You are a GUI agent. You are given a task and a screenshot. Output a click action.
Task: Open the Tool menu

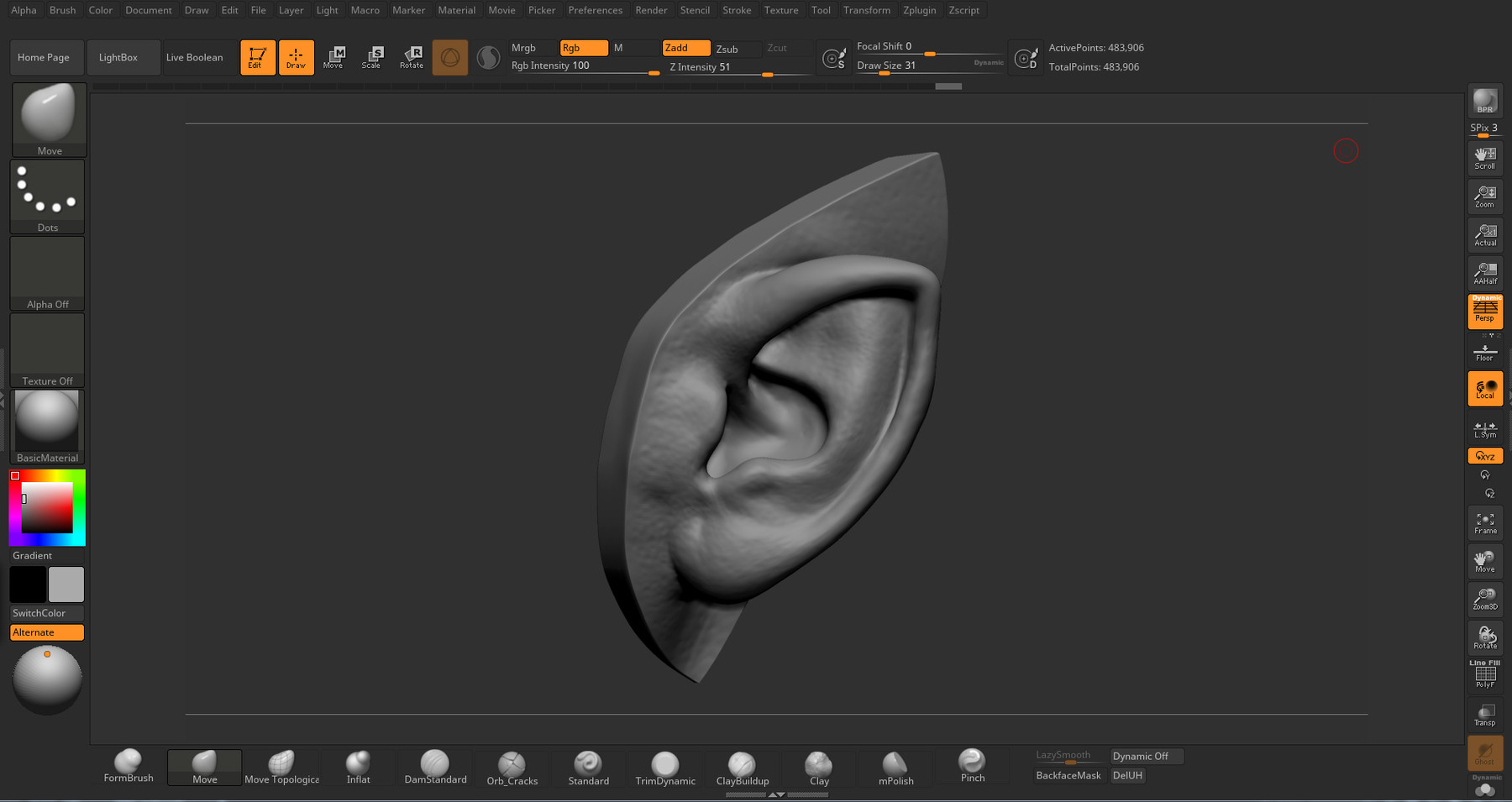(821, 10)
